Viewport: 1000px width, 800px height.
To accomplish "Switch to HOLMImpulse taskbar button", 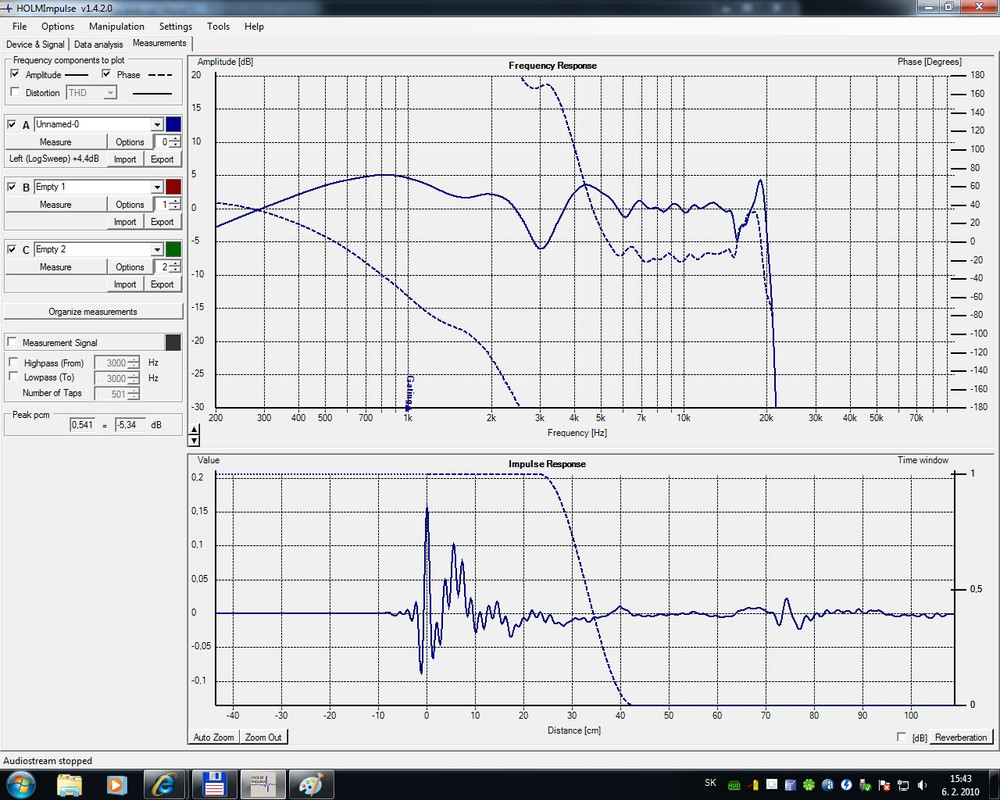I will (x=263, y=784).
